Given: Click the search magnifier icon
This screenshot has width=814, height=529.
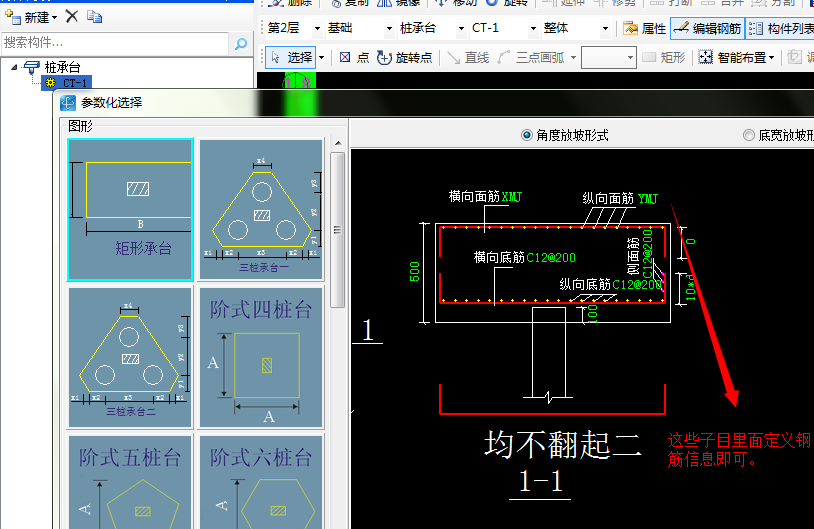Looking at the screenshot, I should click(x=240, y=44).
